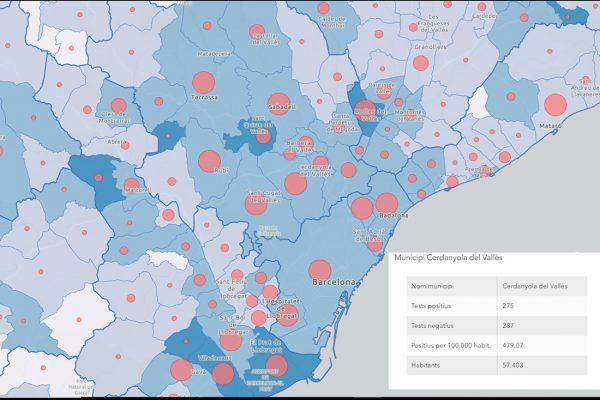Select the Les Franqueses del Vallès circle
This screenshot has height=400, width=600.
[413, 27]
